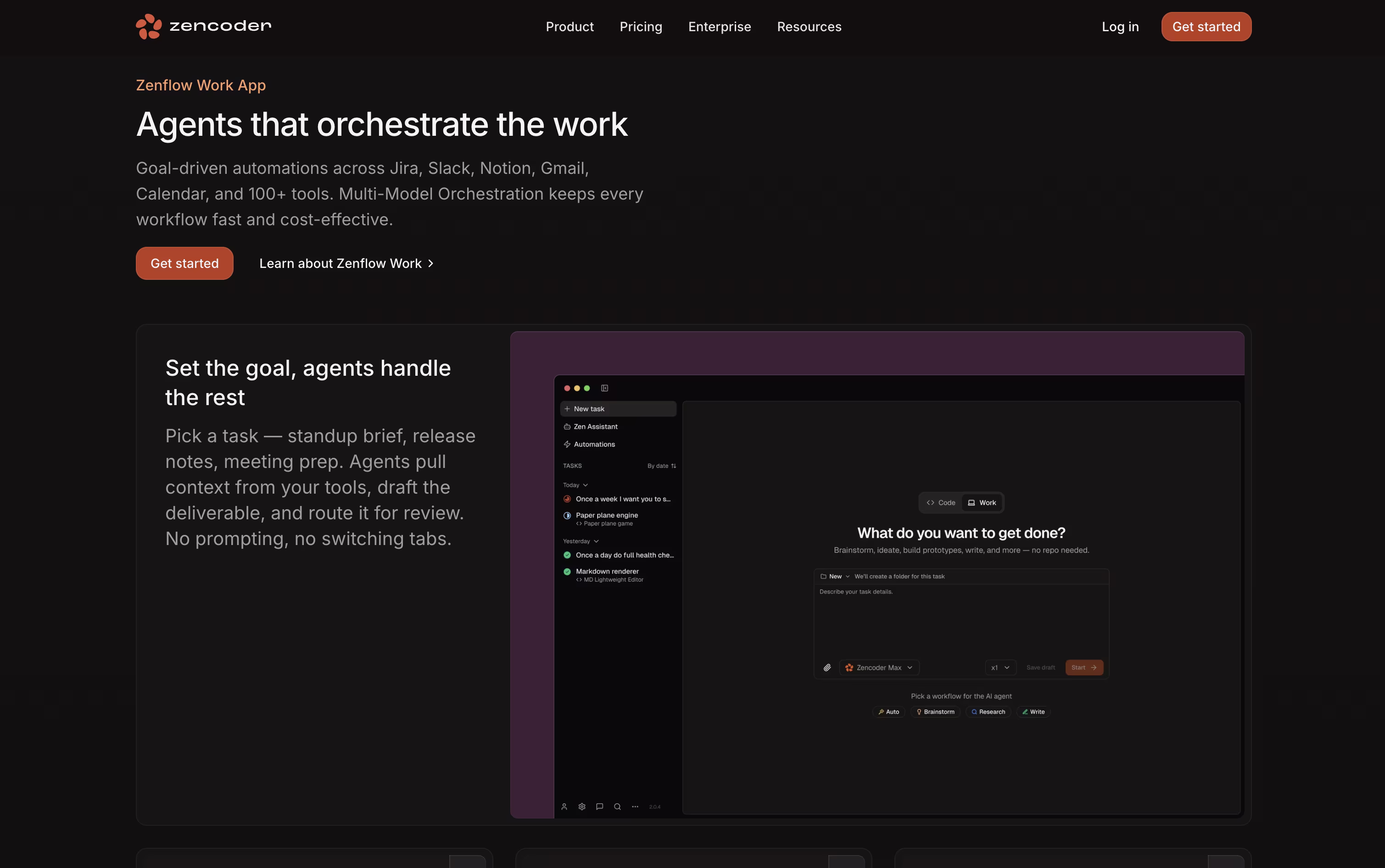Click Get started in the top navigation
Screen dimensions: 1385x868
[x=1206, y=27]
